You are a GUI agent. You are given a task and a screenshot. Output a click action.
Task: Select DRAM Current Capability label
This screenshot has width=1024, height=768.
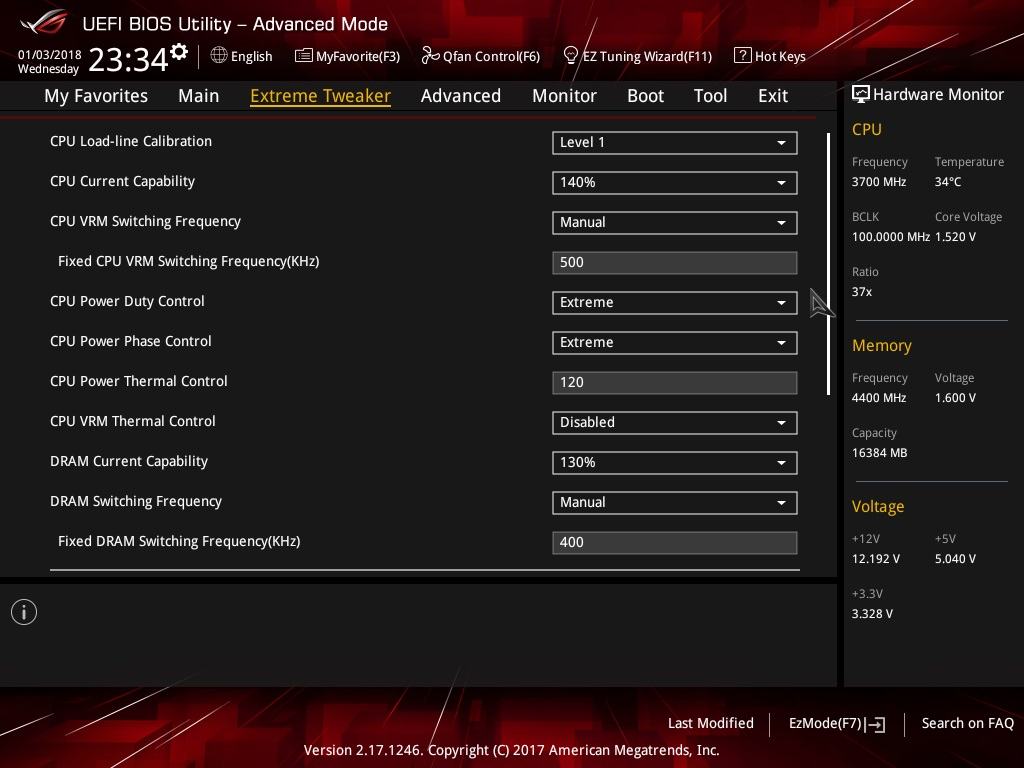point(129,461)
